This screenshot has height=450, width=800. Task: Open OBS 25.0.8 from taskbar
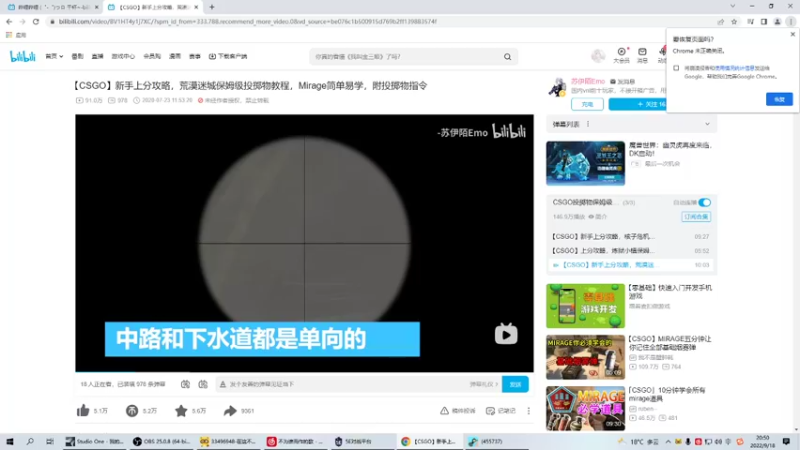point(162,442)
